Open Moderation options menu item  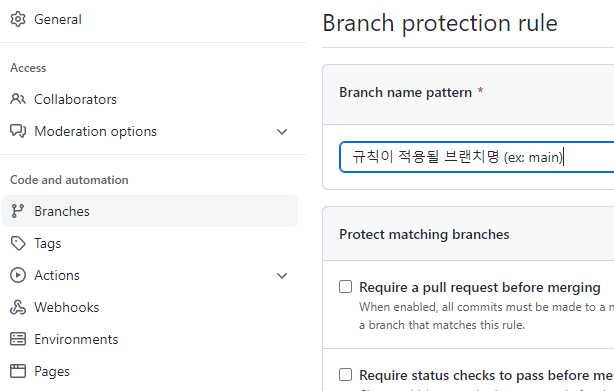pyautogui.click(x=96, y=131)
